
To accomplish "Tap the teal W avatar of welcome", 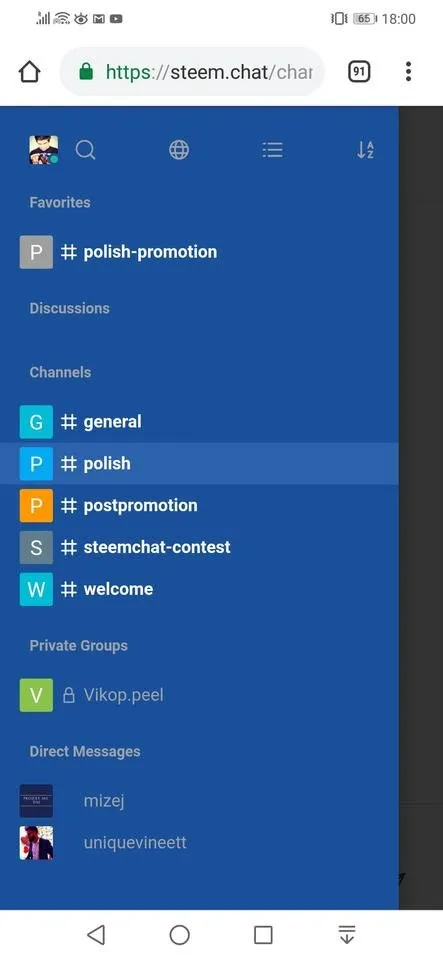I will tap(36, 589).
